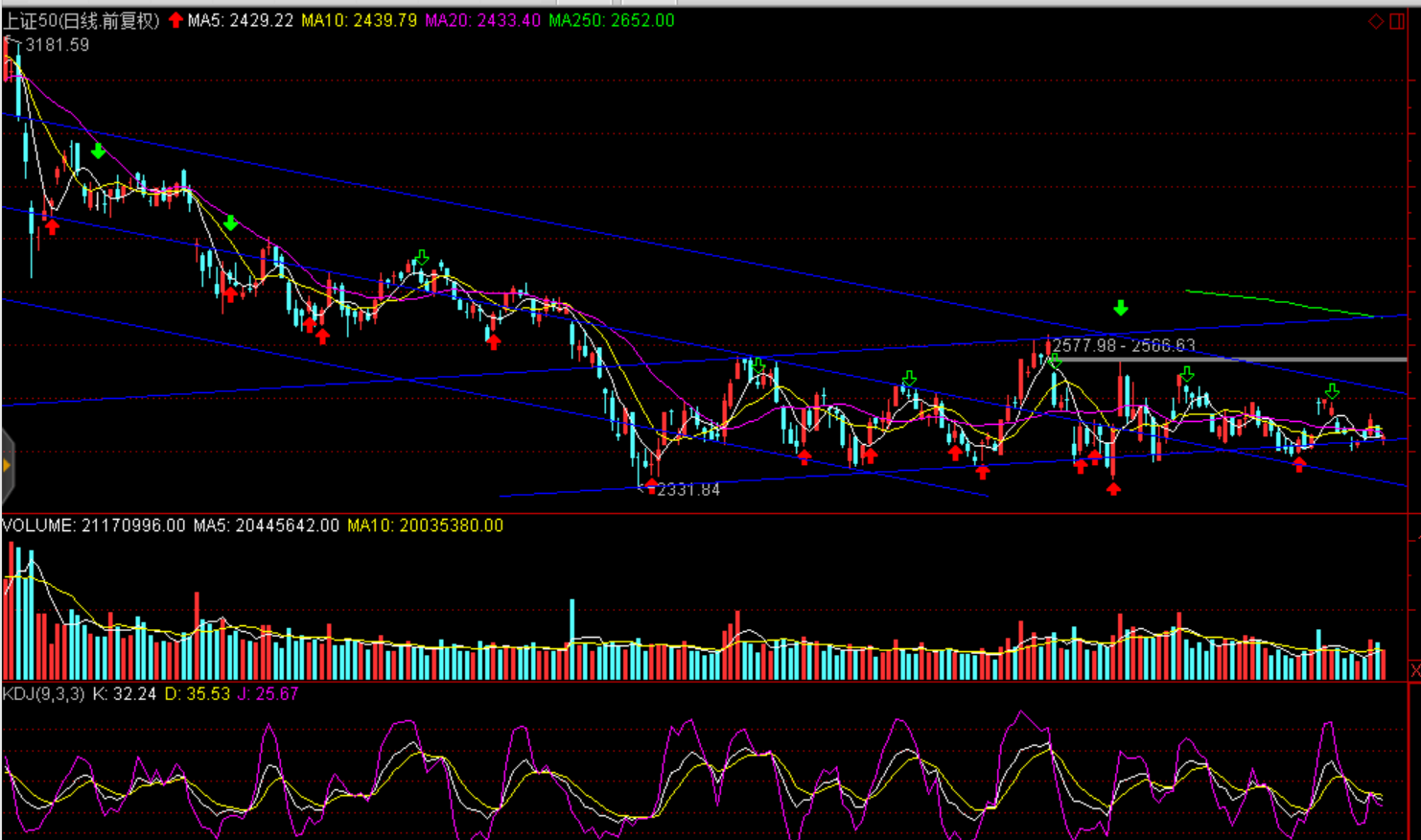Click the white MA5 price average label
Screen dimensions: 1421x840
click(240, 20)
